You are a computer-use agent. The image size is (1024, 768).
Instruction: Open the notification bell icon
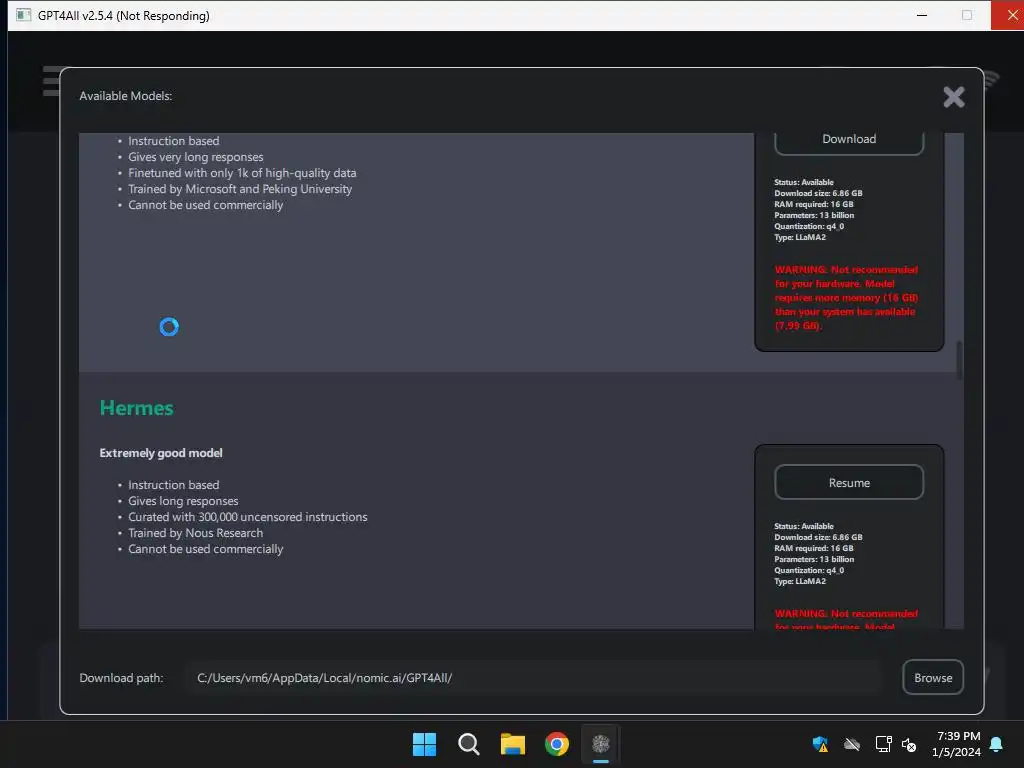(x=997, y=744)
